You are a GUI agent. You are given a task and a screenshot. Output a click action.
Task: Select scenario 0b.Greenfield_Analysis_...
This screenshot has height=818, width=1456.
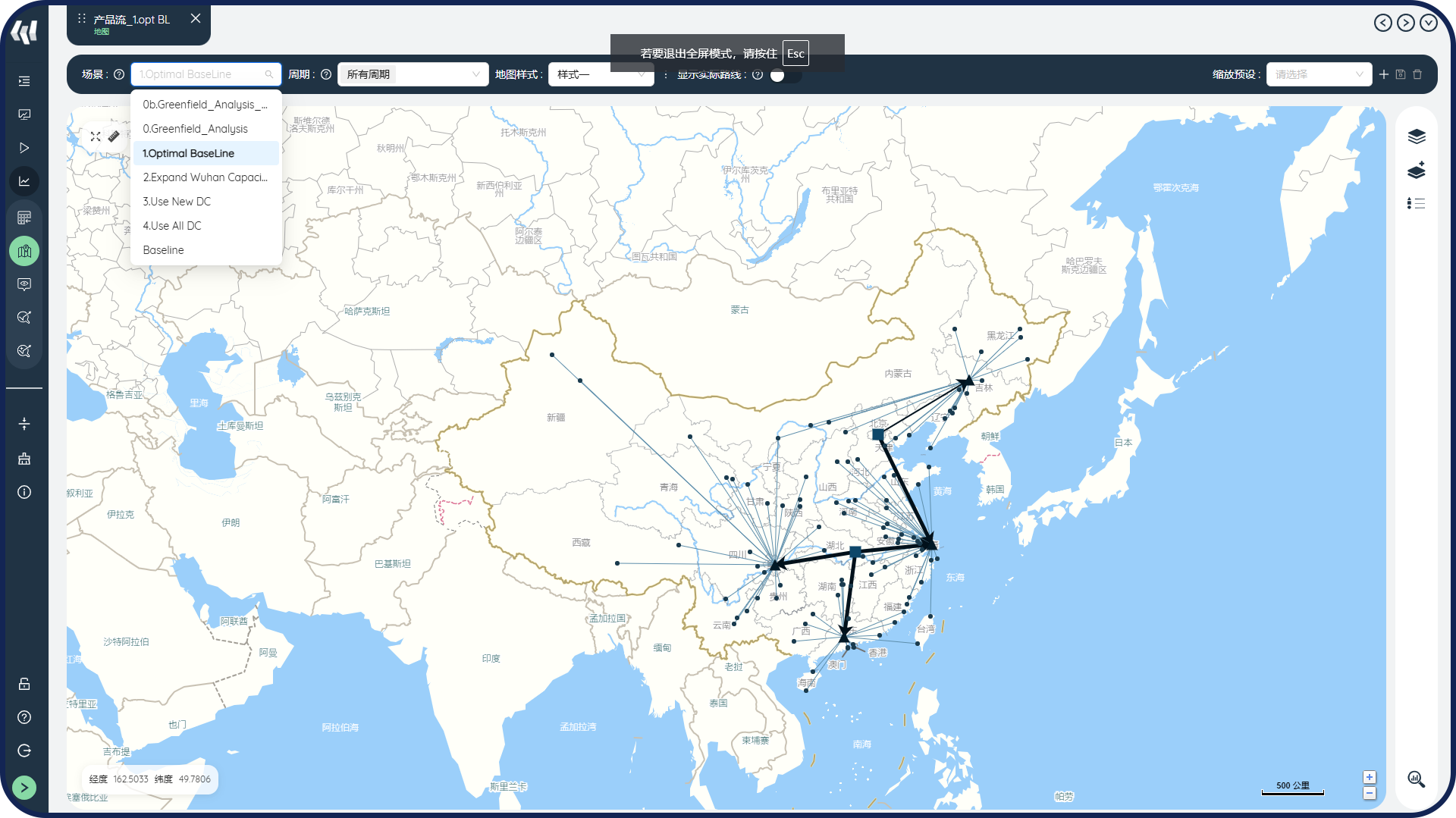point(206,105)
